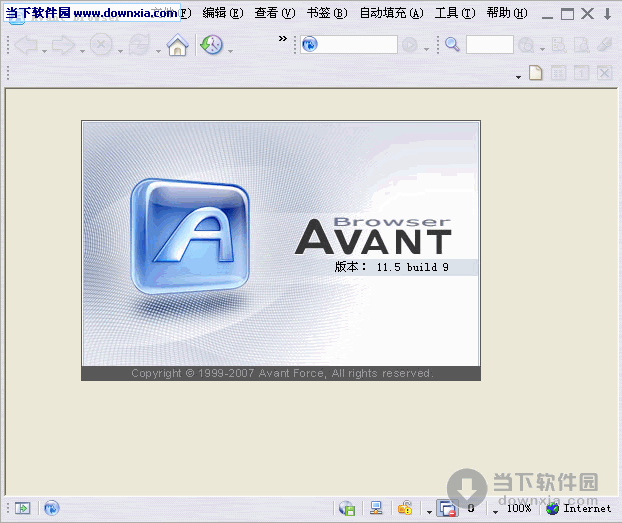
Task: Toggle the sidebar panel icon in status bar
Action: click(x=22, y=508)
